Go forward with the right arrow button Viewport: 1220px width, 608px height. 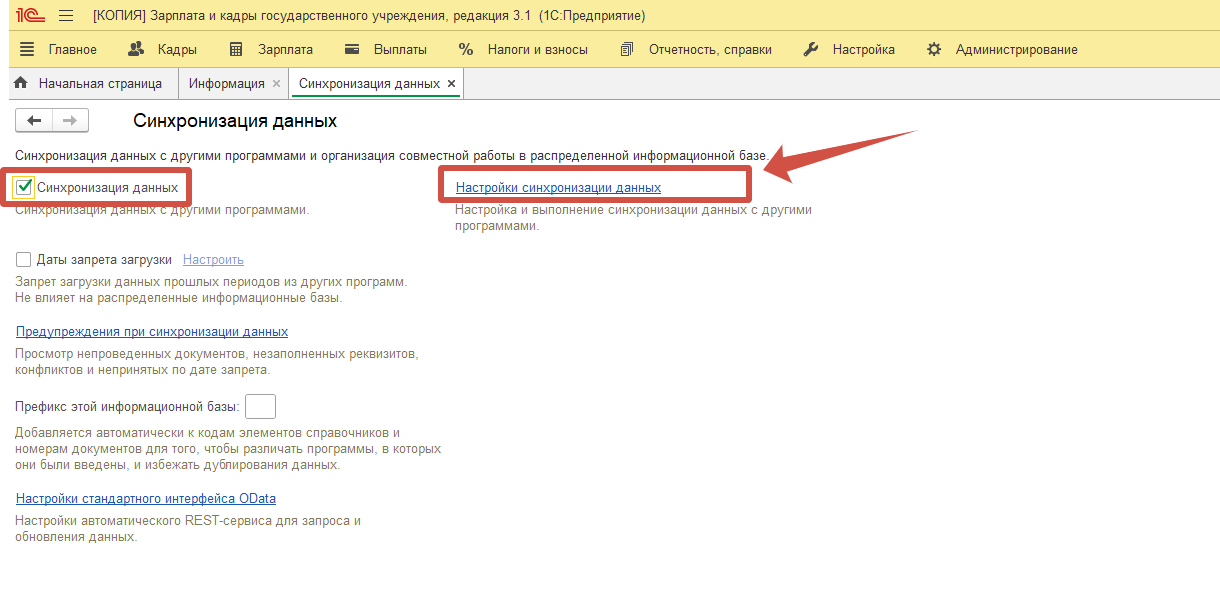[70, 121]
